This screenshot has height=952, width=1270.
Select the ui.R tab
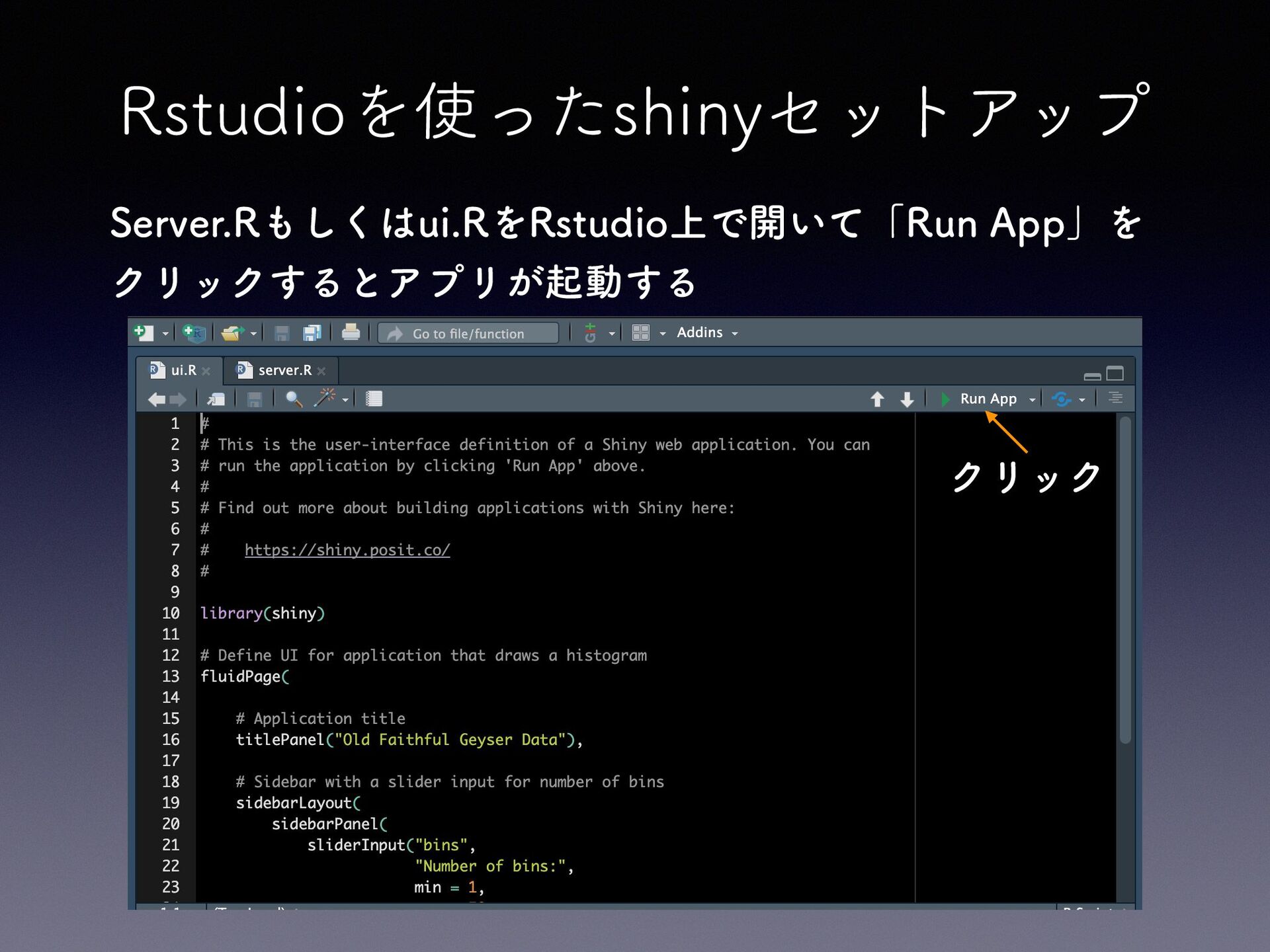pyautogui.click(x=183, y=370)
